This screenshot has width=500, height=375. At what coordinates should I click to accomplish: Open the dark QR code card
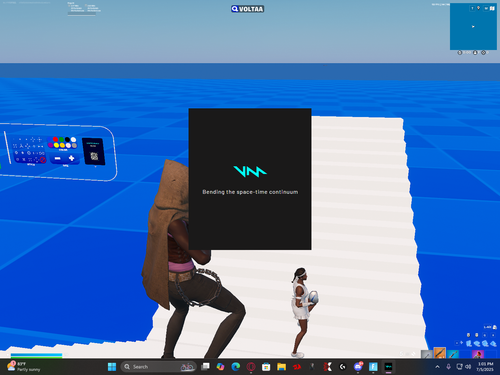point(94,151)
